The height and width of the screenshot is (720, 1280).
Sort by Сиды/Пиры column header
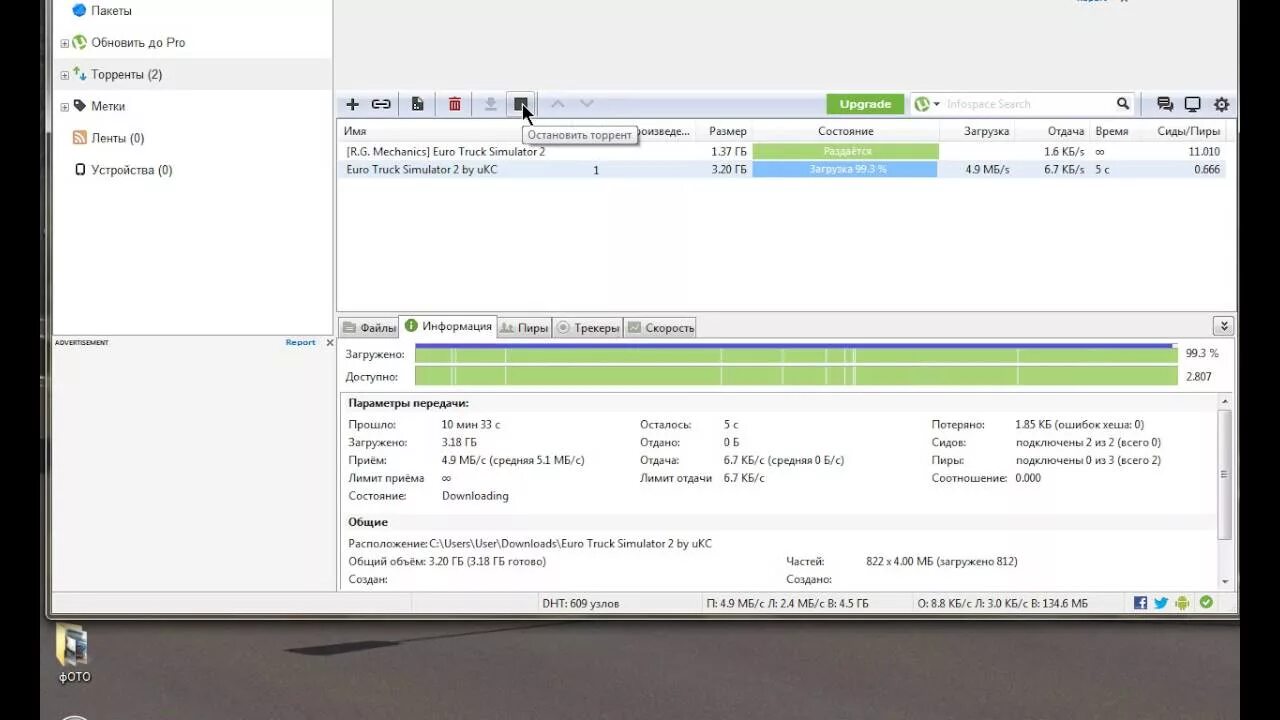coord(1188,131)
